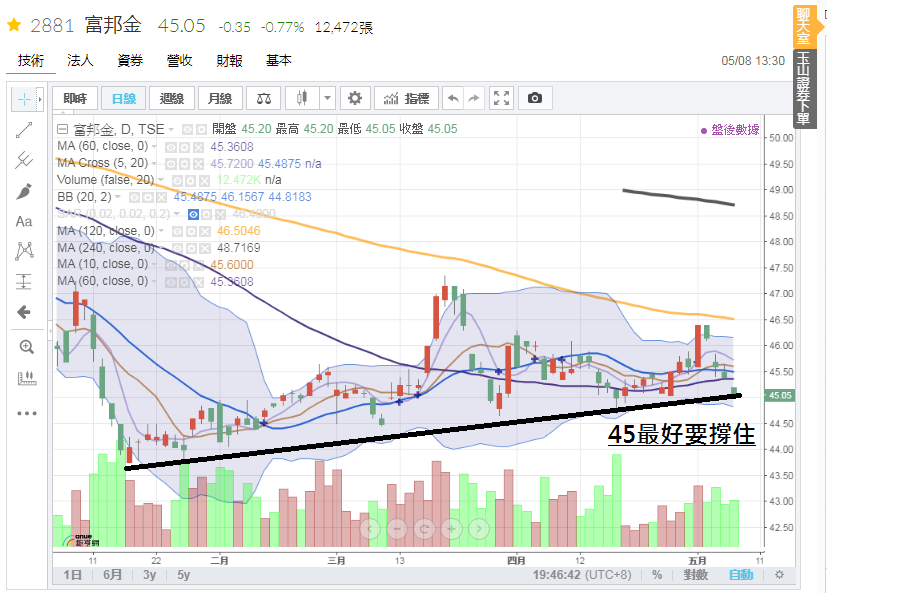Select the 日線 daily interval
900x600 pixels.
click(x=123, y=98)
